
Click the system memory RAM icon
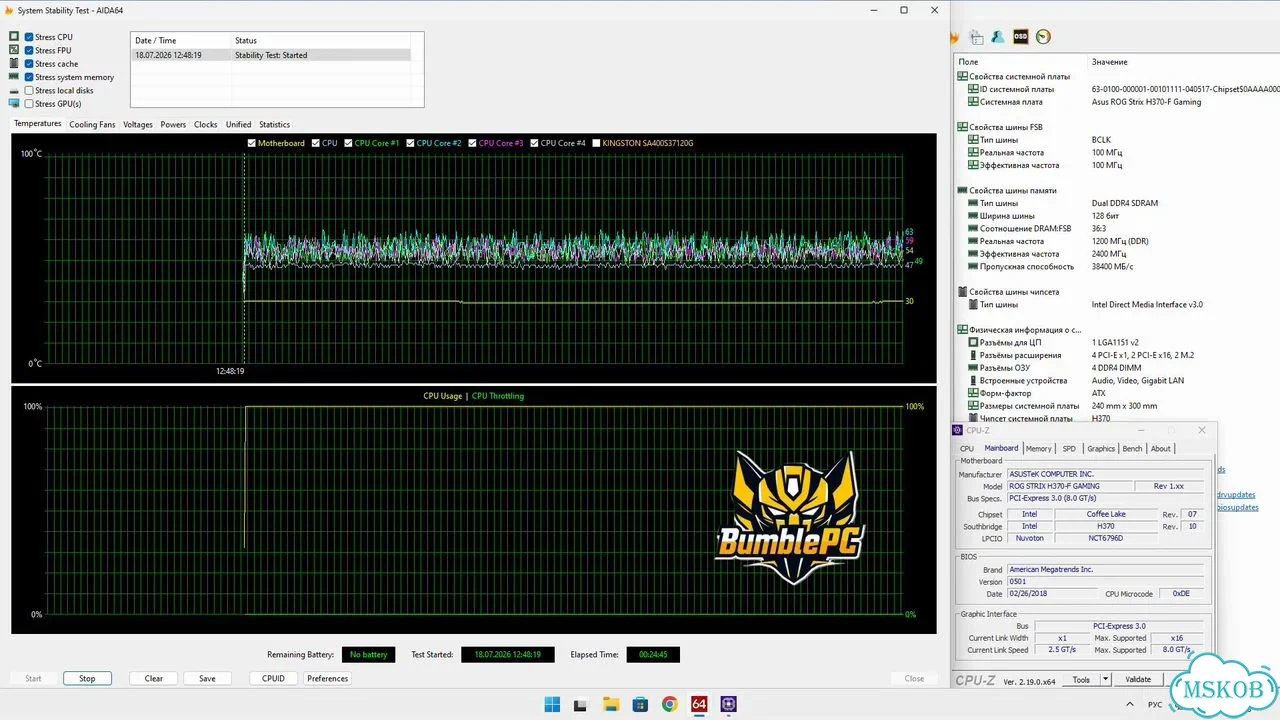point(14,77)
